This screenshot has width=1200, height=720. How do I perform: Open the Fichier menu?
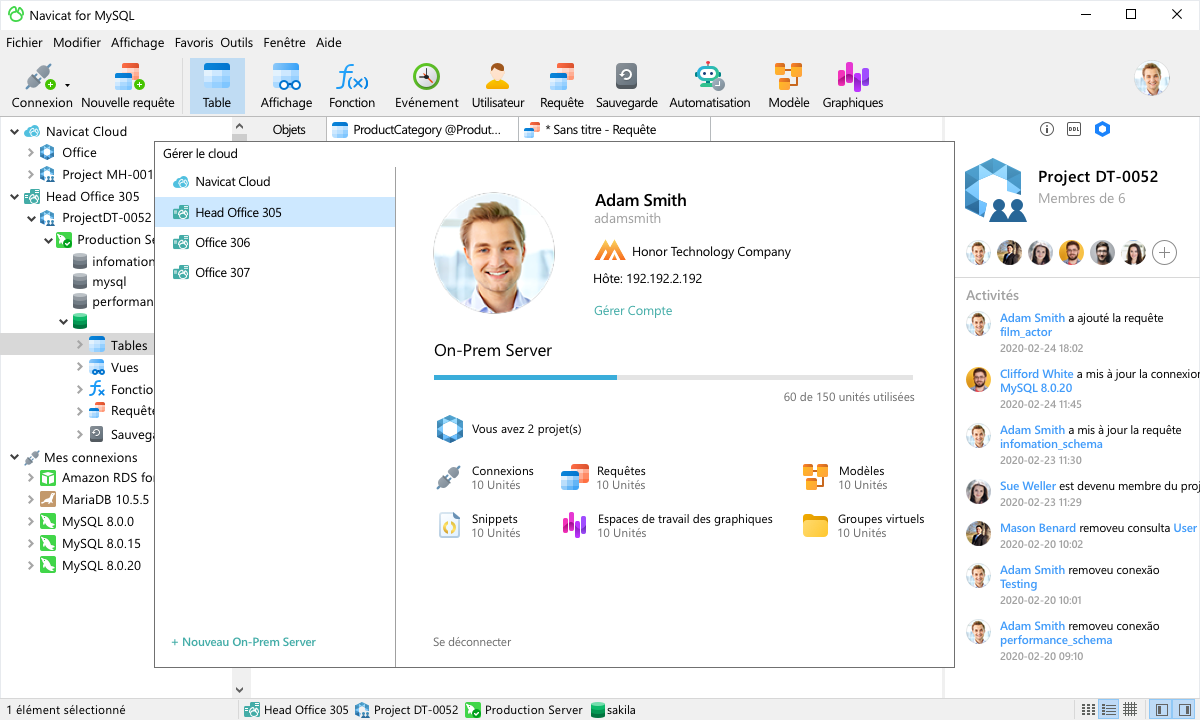click(x=24, y=43)
